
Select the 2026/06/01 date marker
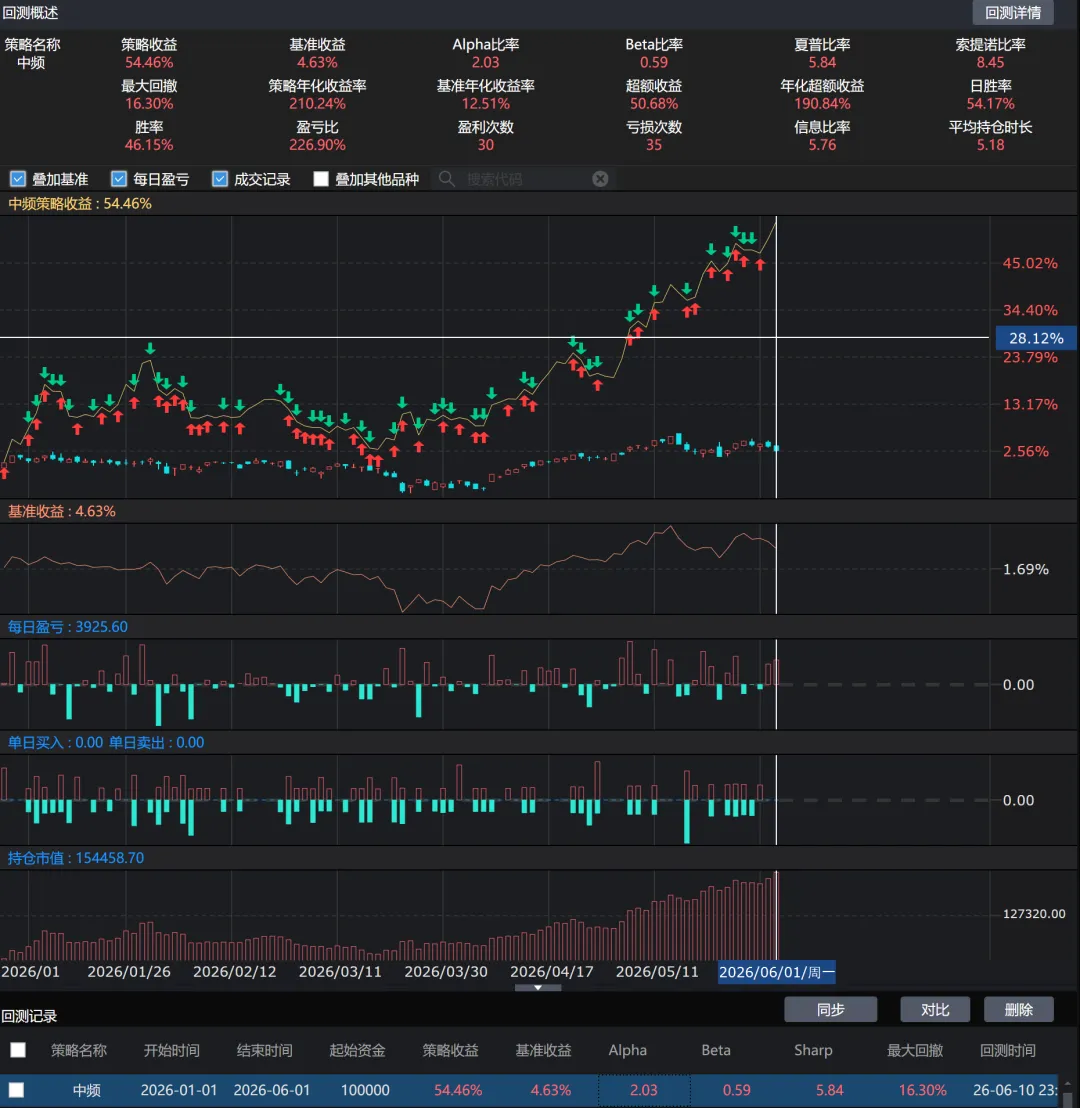pyautogui.click(x=776, y=972)
